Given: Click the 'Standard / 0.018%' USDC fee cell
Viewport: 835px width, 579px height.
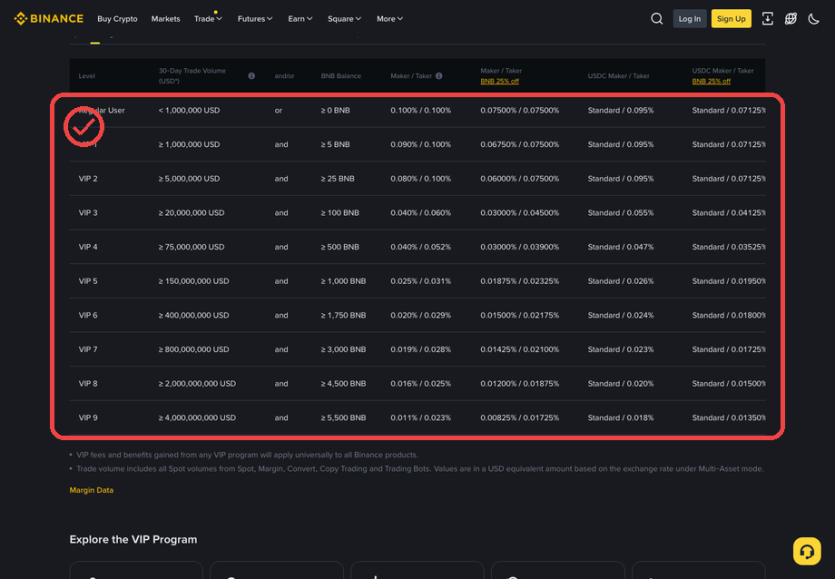Looking at the screenshot, I should point(620,417).
